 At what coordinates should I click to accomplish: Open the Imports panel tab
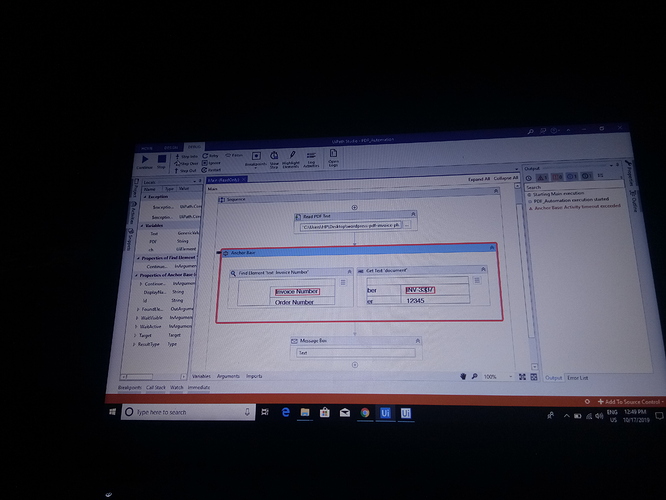(254, 376)
